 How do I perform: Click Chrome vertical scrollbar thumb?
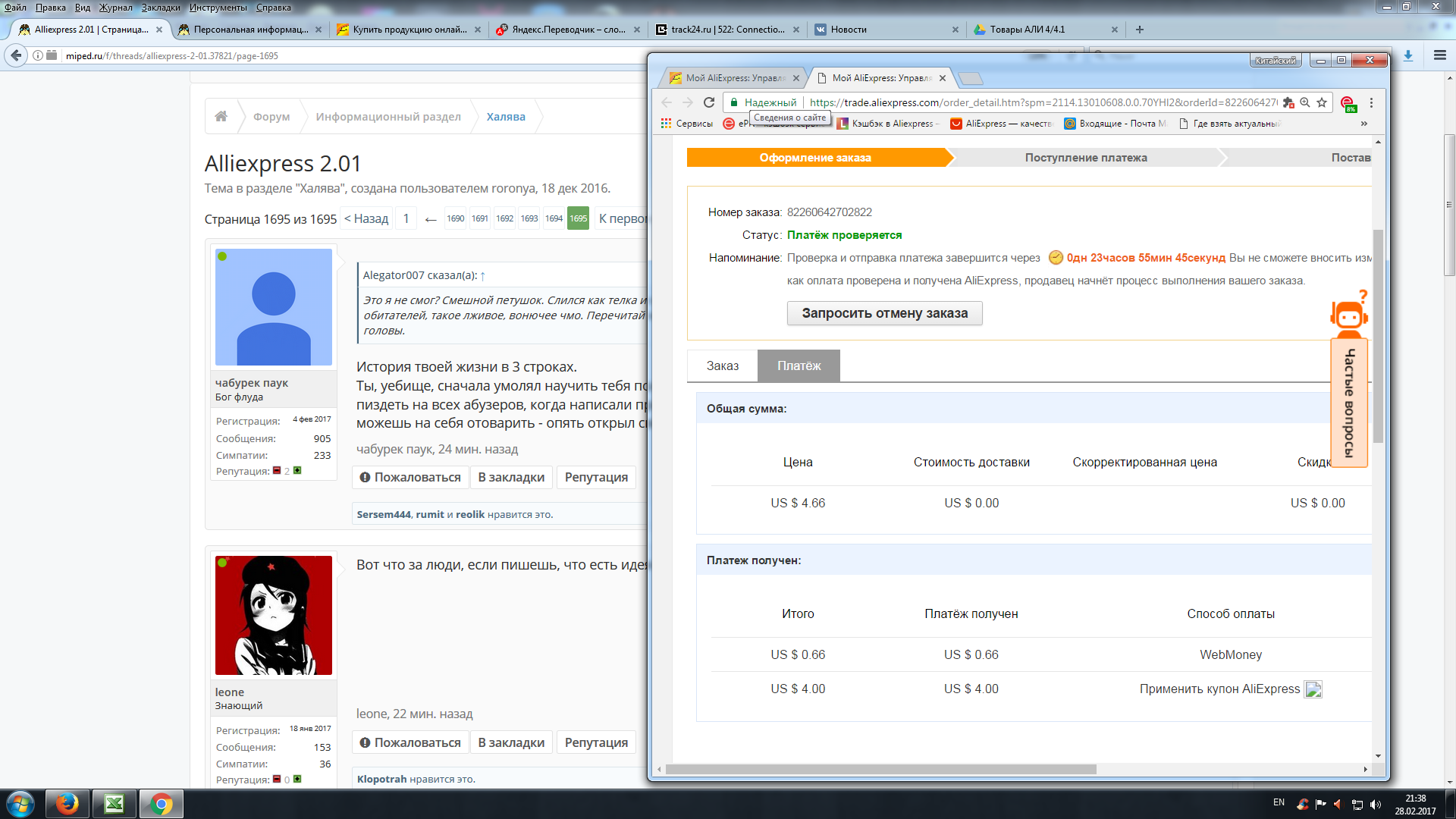(x=1378, y=336)
